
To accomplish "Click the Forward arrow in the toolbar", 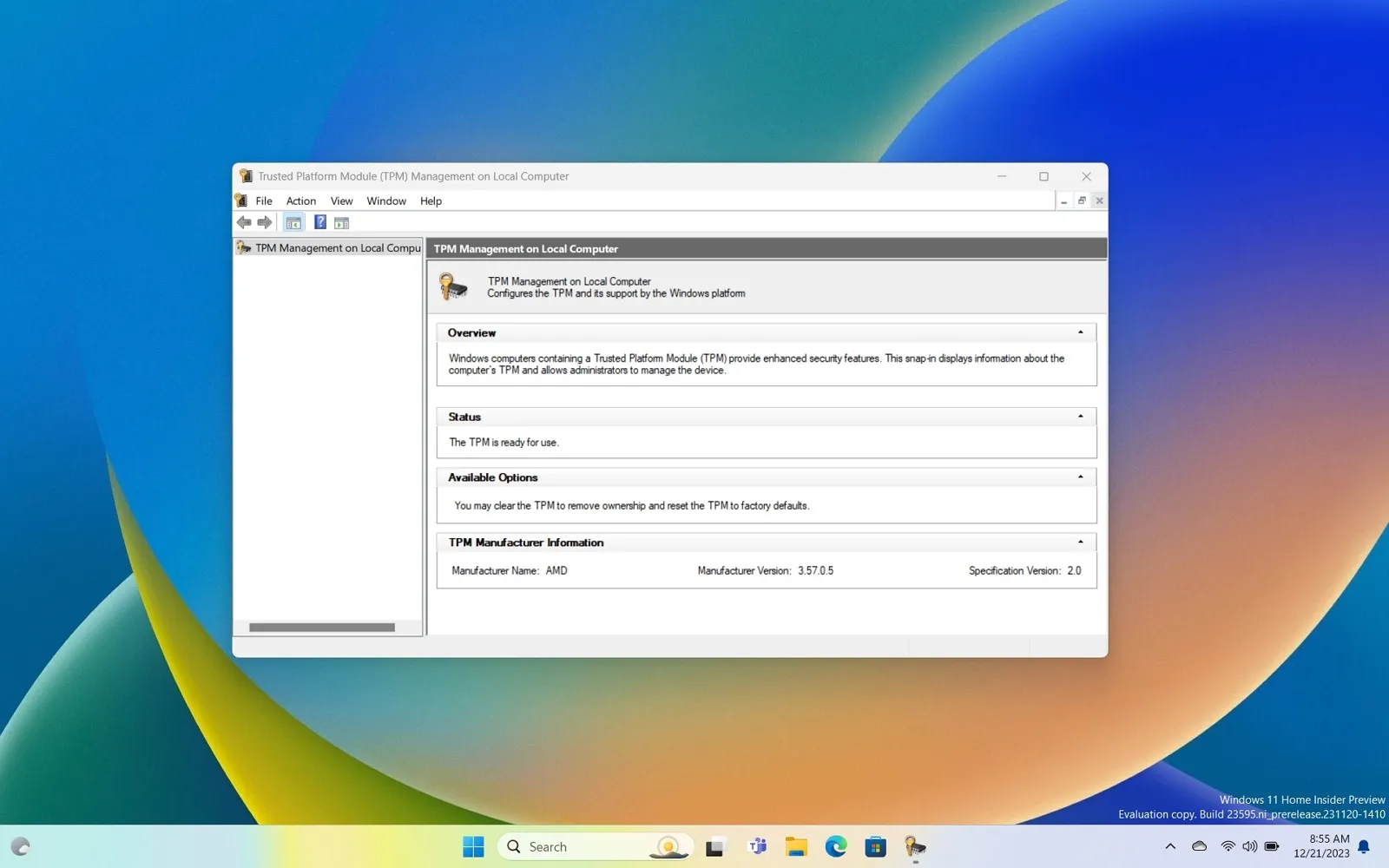I will coord(265,223).
